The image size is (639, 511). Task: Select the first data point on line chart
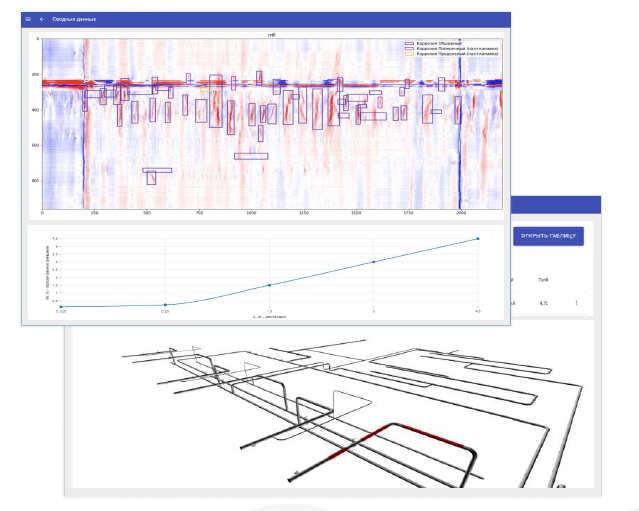coord(61,306)
